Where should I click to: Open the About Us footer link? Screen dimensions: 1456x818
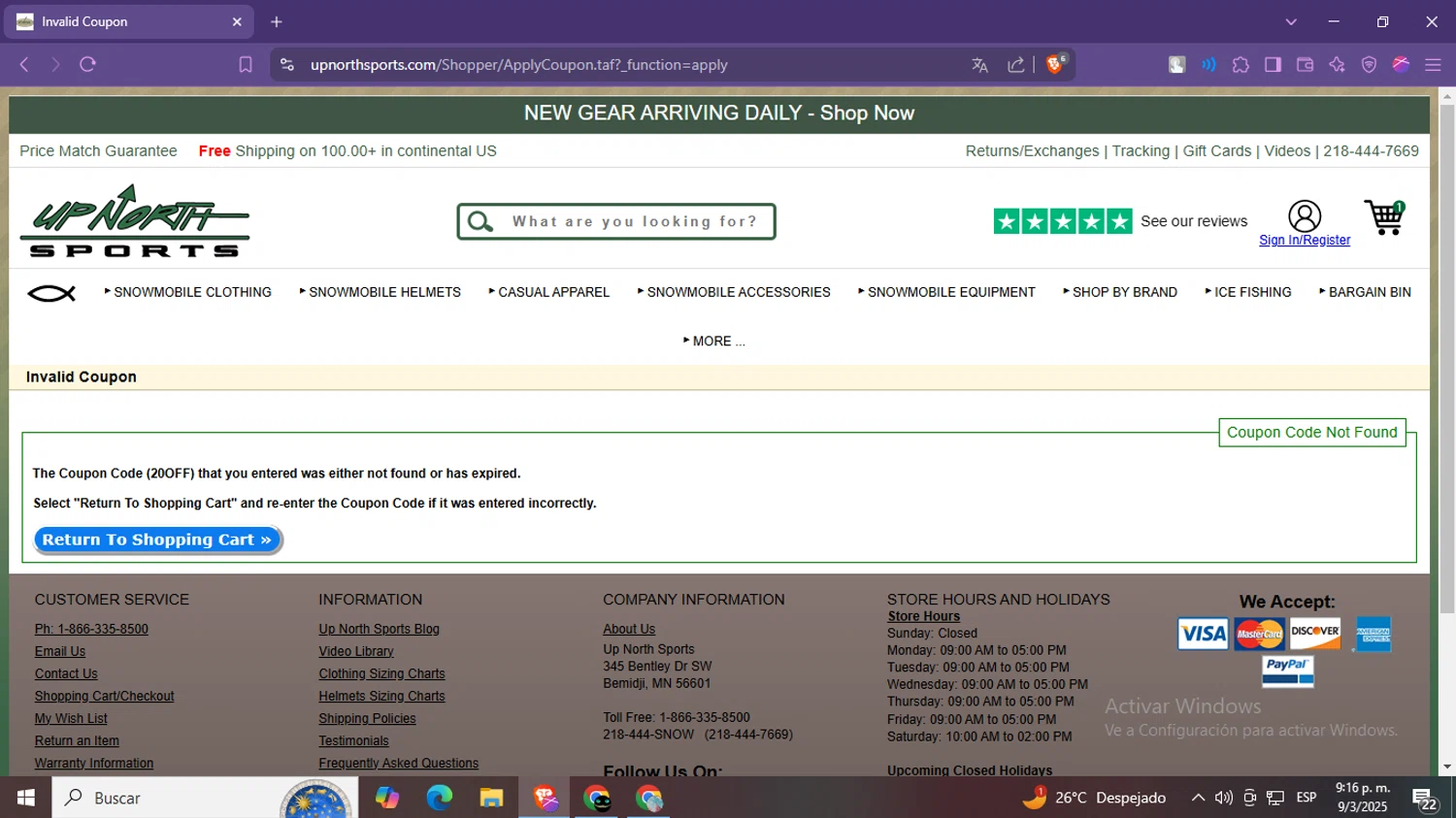click(x=629, y=630)
